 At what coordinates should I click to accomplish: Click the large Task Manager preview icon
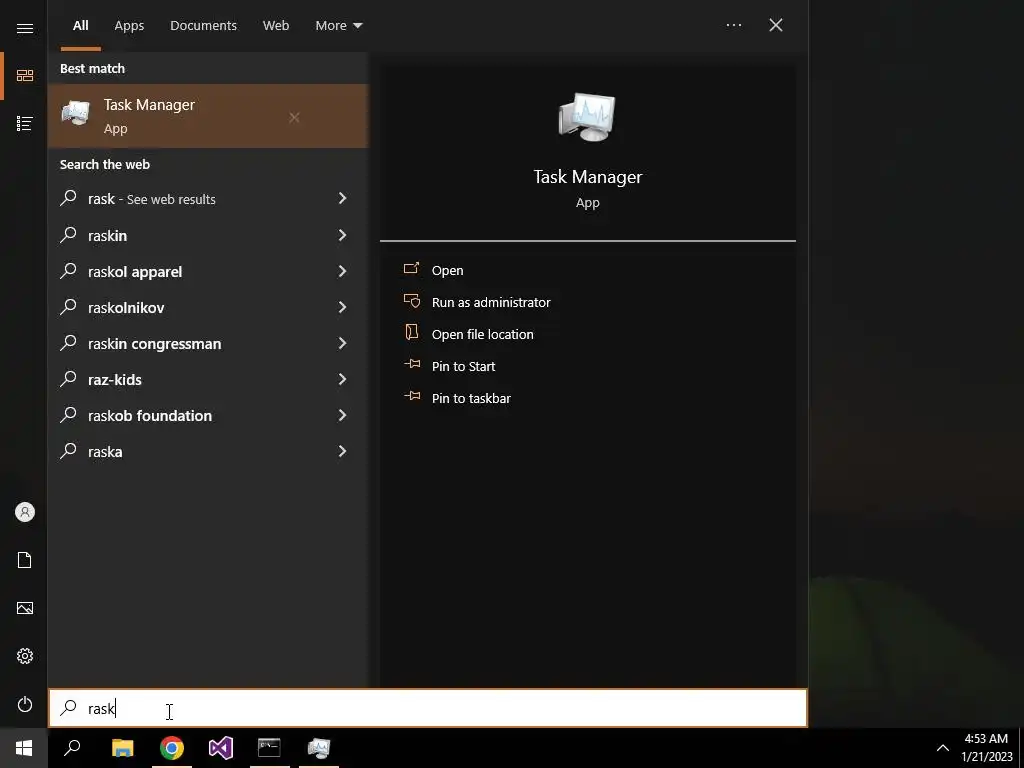click(587, 118)
